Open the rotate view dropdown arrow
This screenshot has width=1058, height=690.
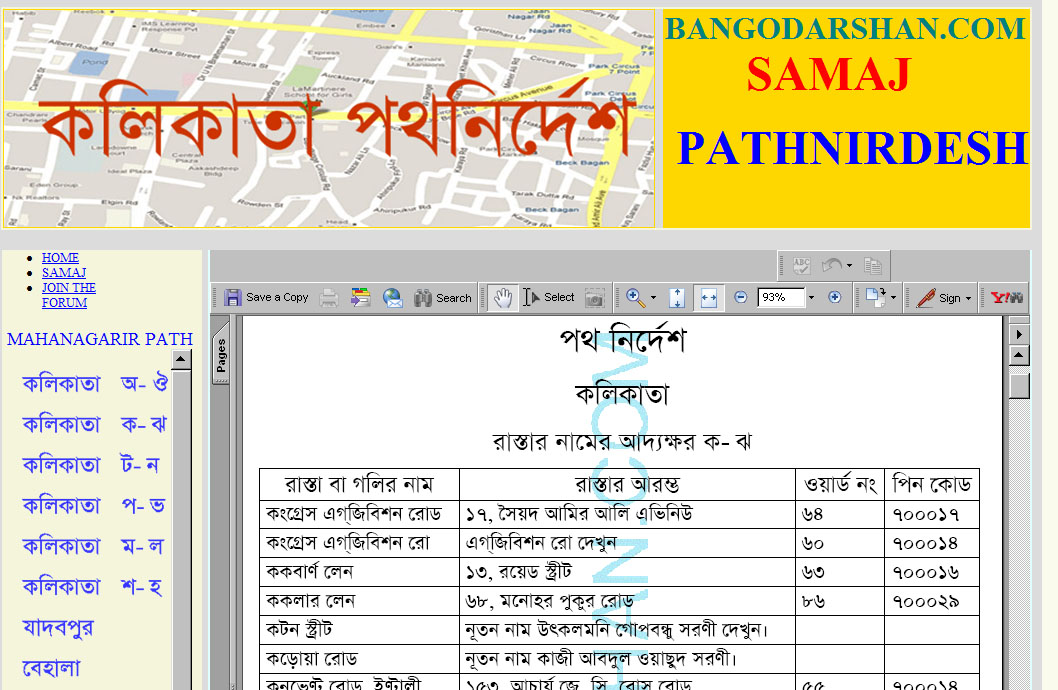coord(893,298)
